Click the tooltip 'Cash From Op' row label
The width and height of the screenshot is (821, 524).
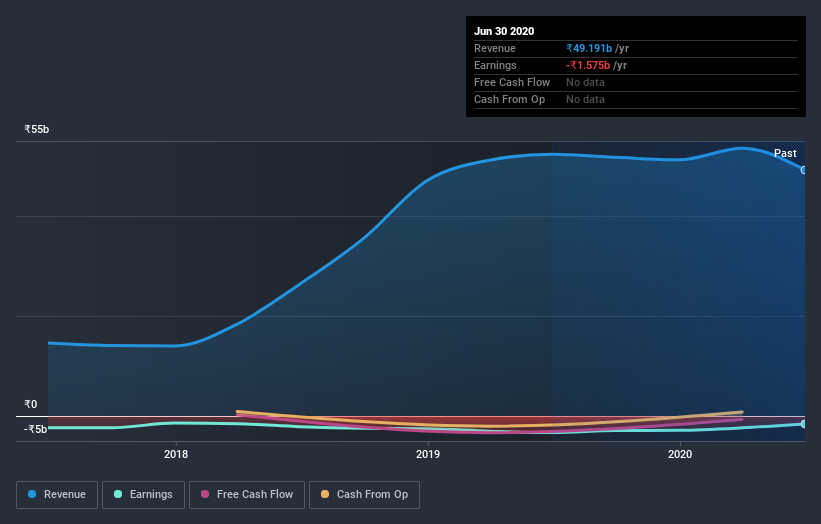click(509, 99)
